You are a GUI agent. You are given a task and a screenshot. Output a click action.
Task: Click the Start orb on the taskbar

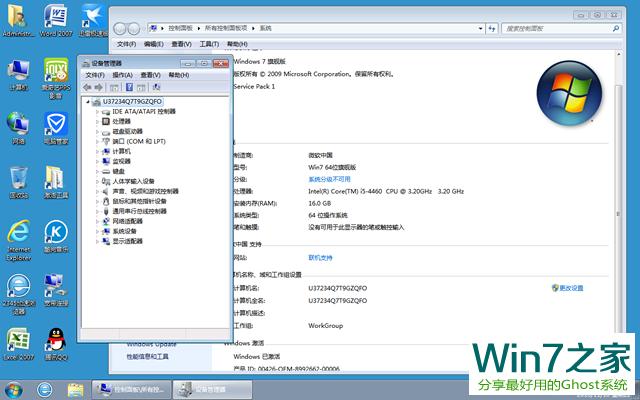tap(13, 390)
